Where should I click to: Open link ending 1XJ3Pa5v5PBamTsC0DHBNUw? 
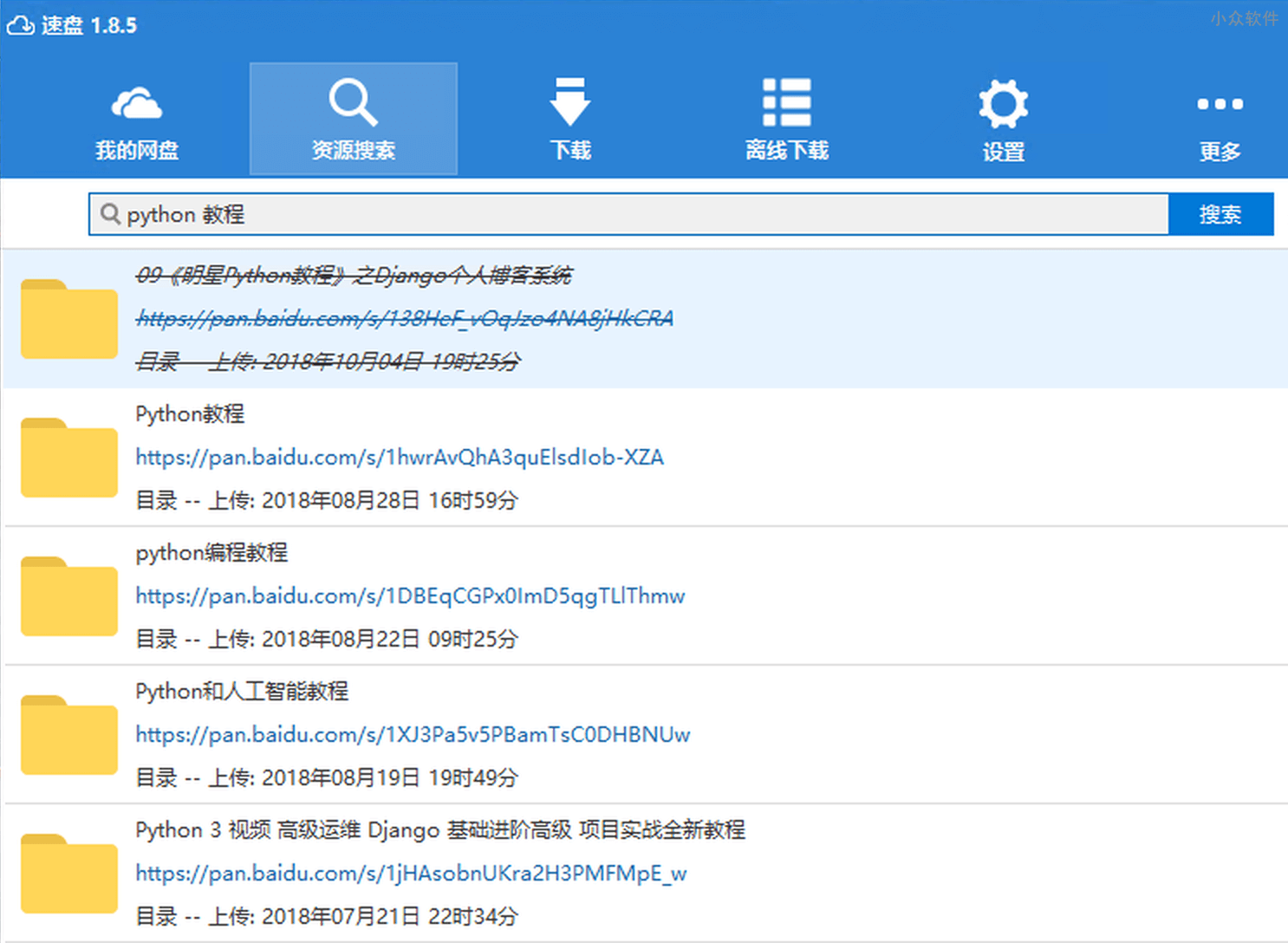pos(413,735)
